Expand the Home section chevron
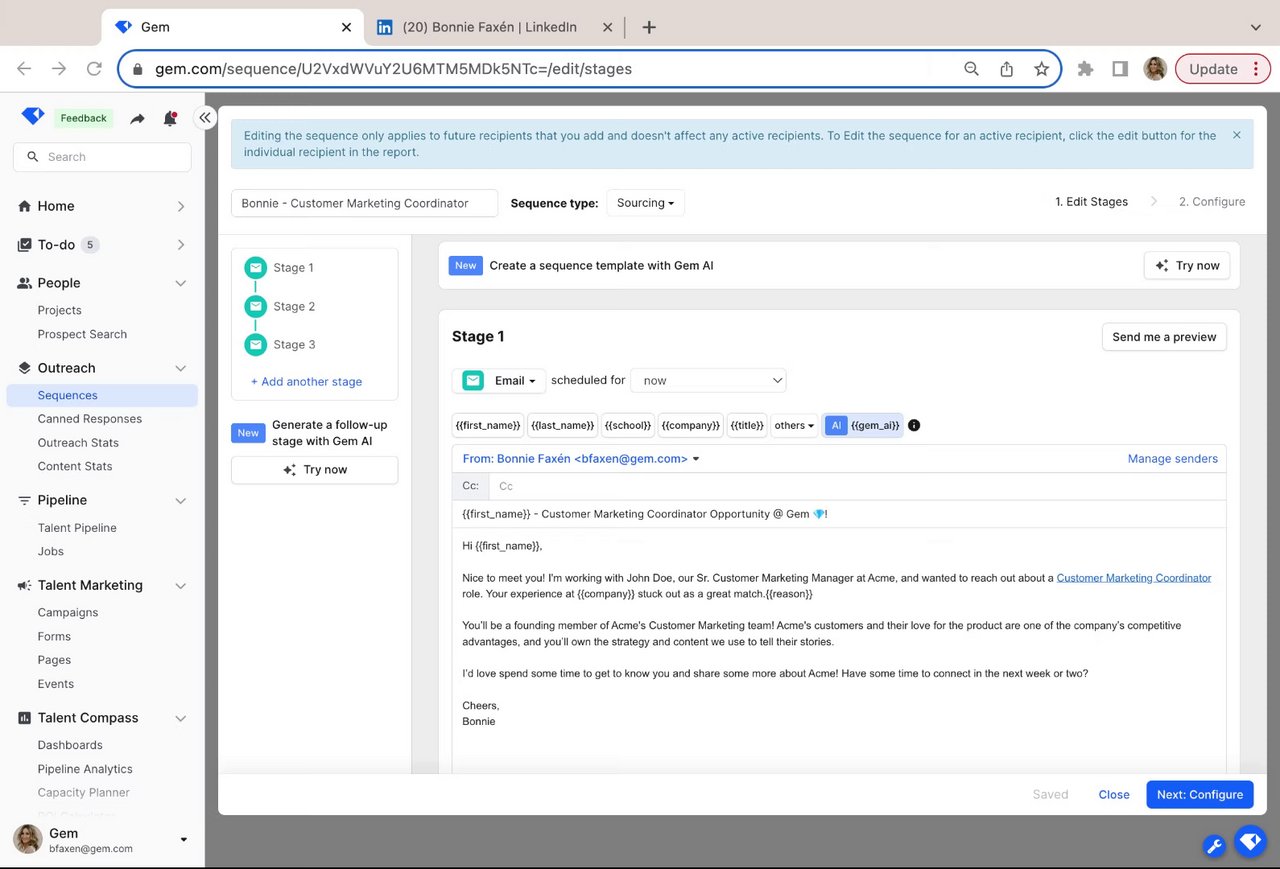Screen dimensions: 1280x869 click(x=181, y=206)
